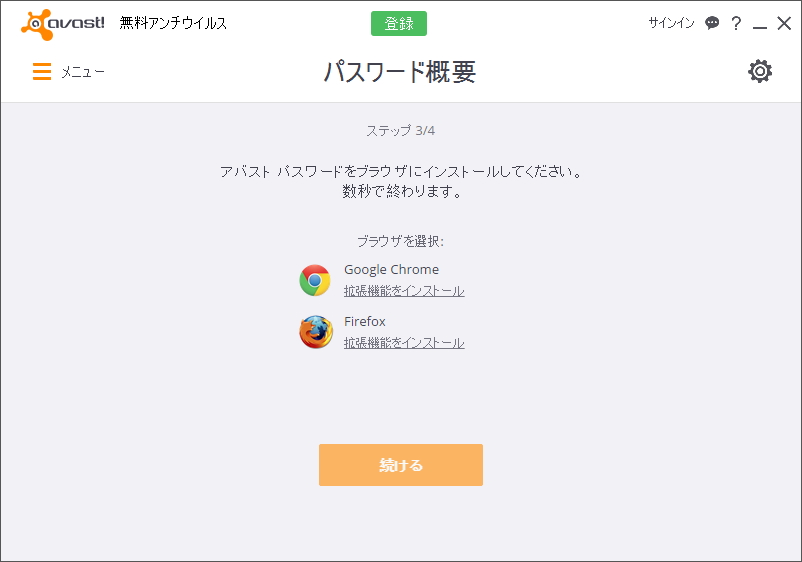The width and height of the screenshot is (802, 562).
Task: Click the '数秒で終わります。' text line
Action: 402,191
